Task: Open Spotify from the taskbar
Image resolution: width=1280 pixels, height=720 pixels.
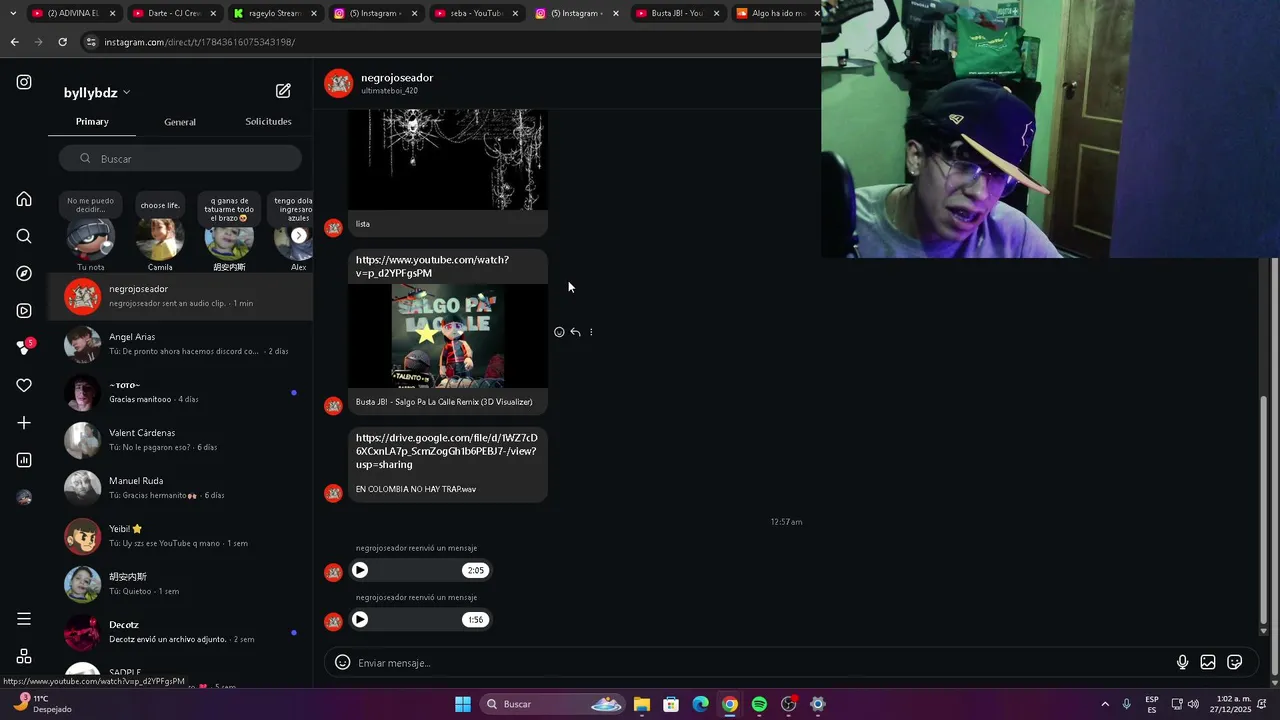Action: pos(759,704)
